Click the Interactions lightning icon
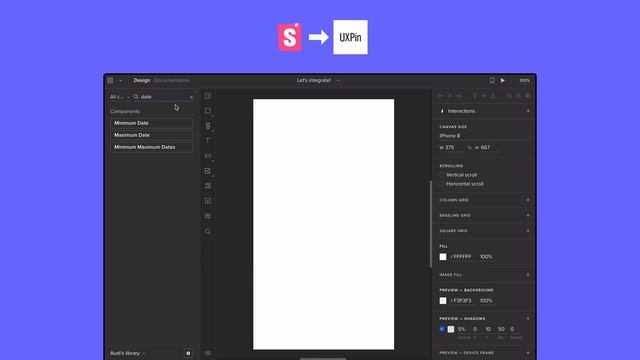 pos(442,111)
